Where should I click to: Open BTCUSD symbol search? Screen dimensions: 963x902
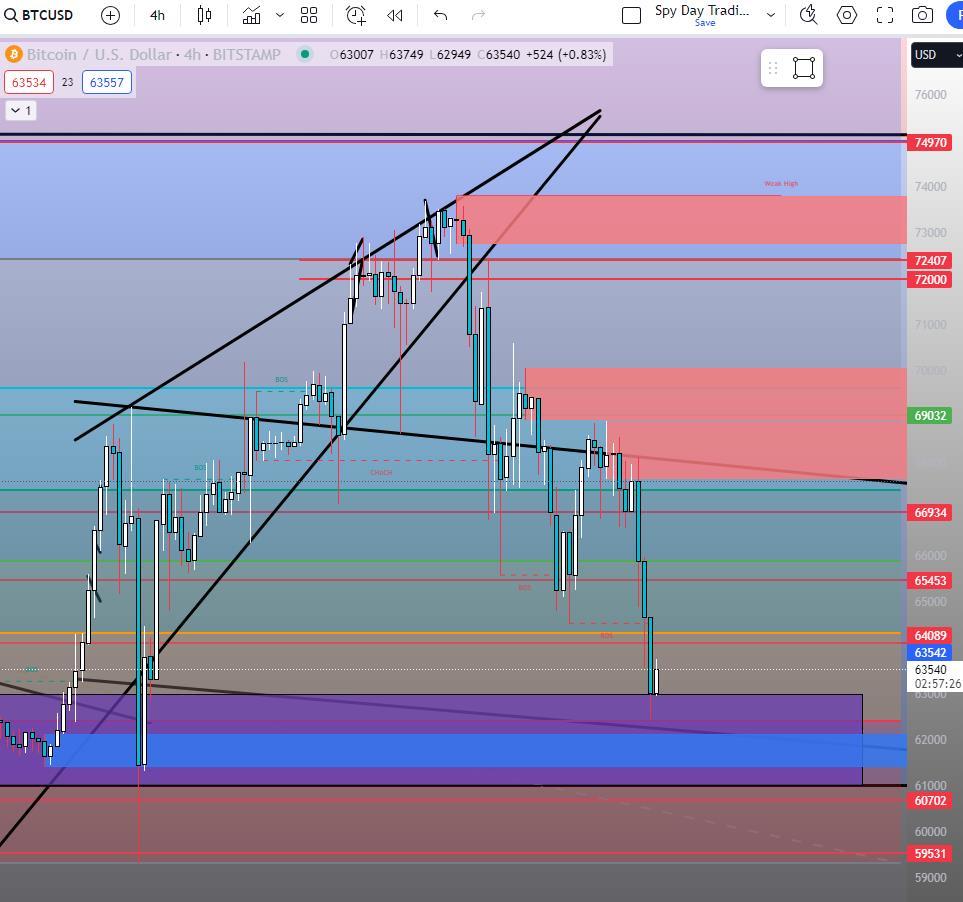click(38, 15)
